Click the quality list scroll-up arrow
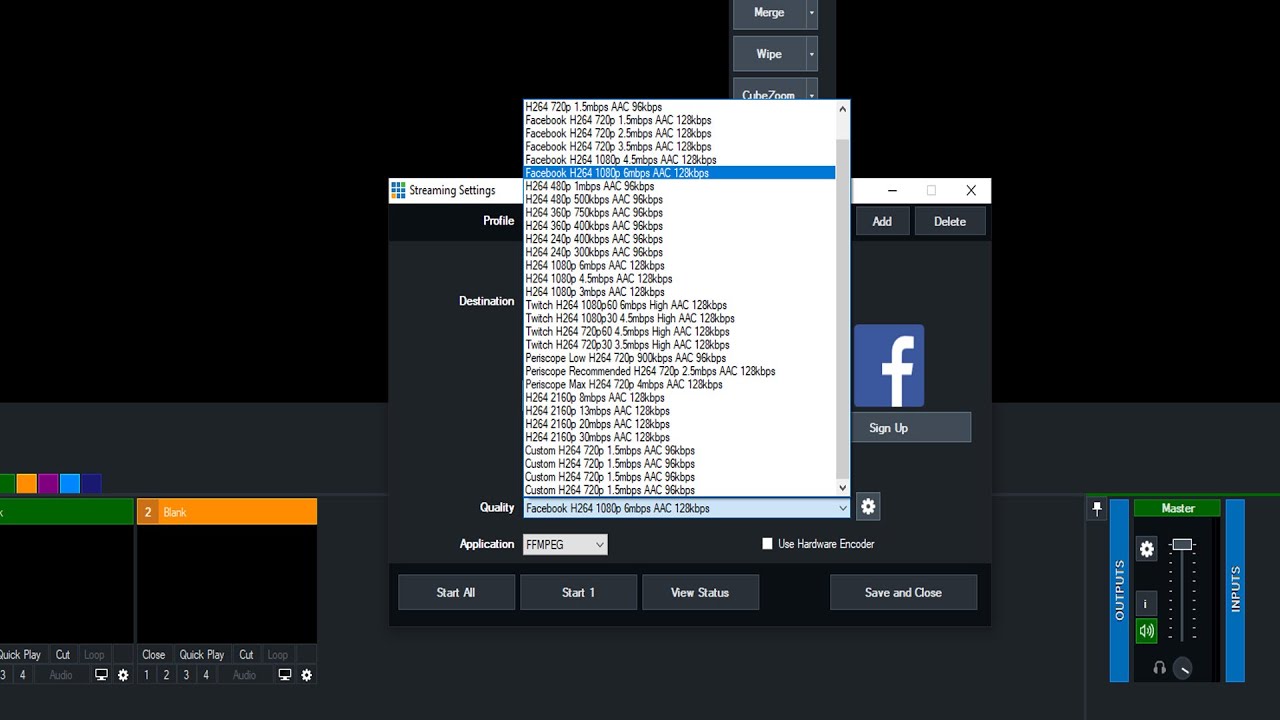The image size is (1280, 720). tap(843, 108)
